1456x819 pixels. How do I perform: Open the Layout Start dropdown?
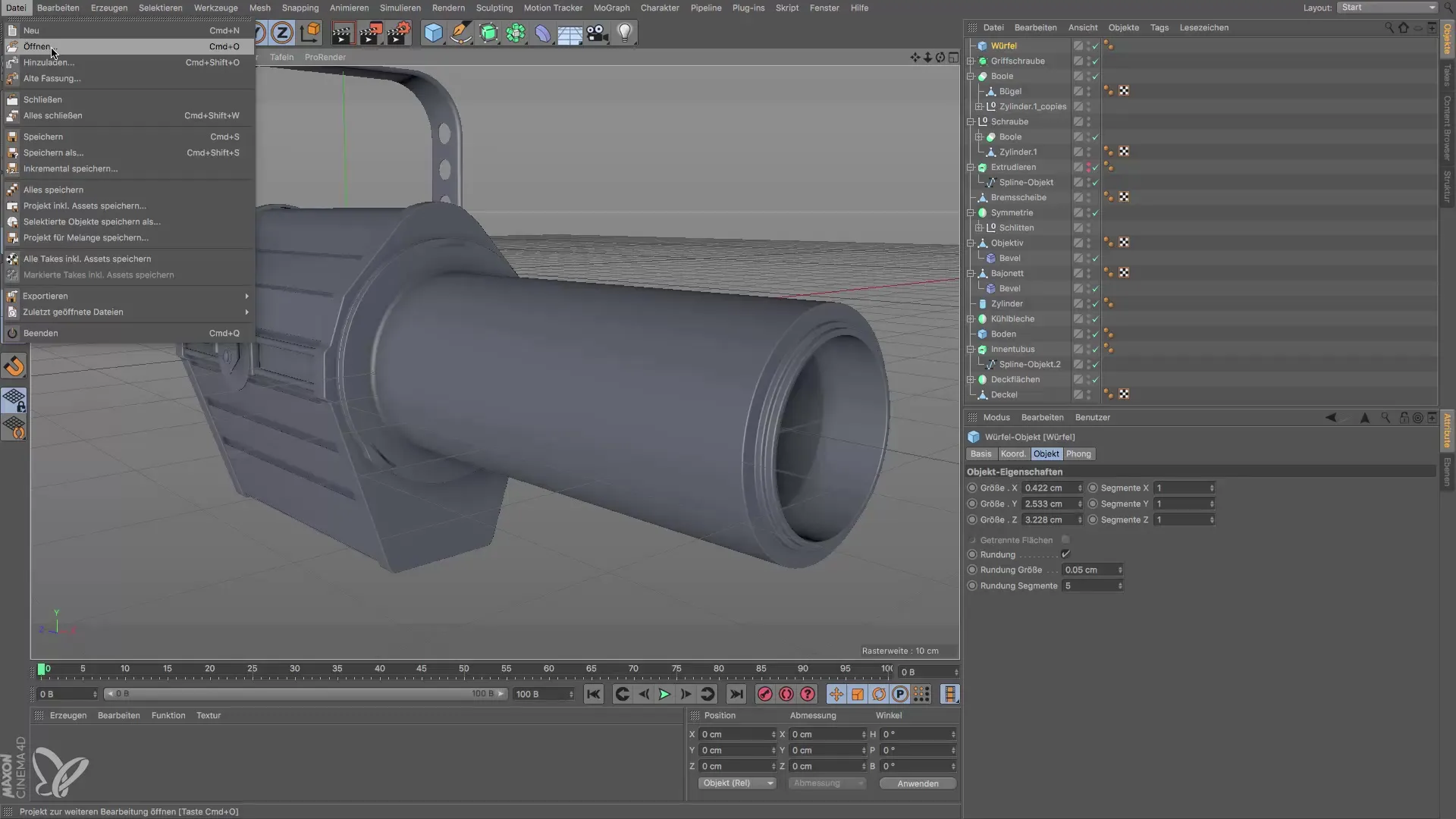point(1387,8)
